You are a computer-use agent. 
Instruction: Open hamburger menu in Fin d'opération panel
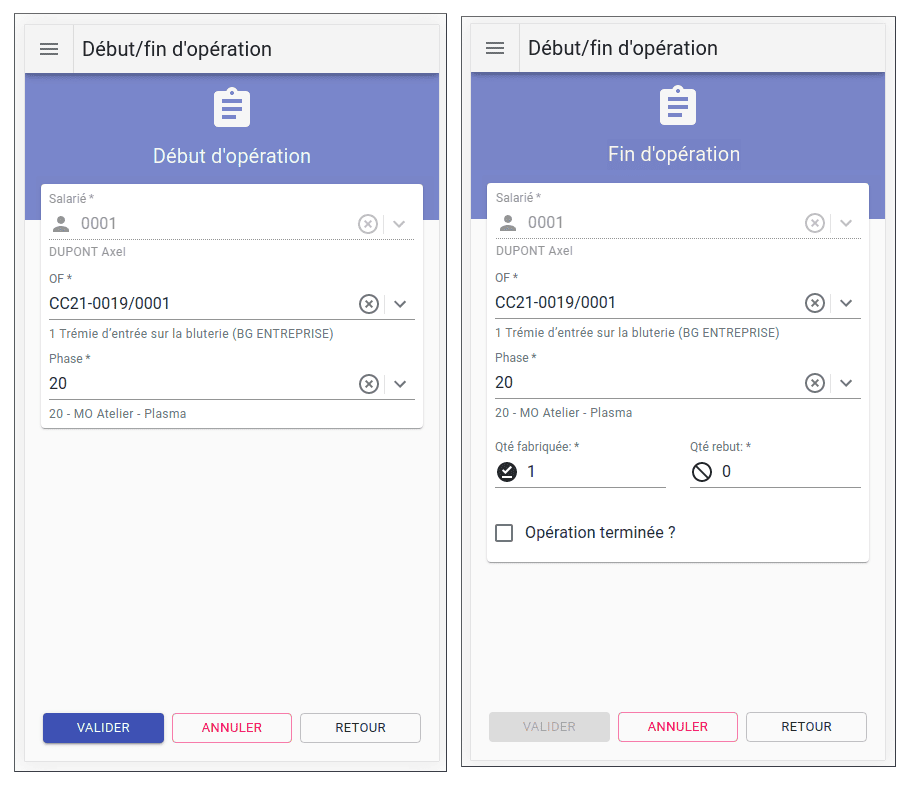click(495, 48)
